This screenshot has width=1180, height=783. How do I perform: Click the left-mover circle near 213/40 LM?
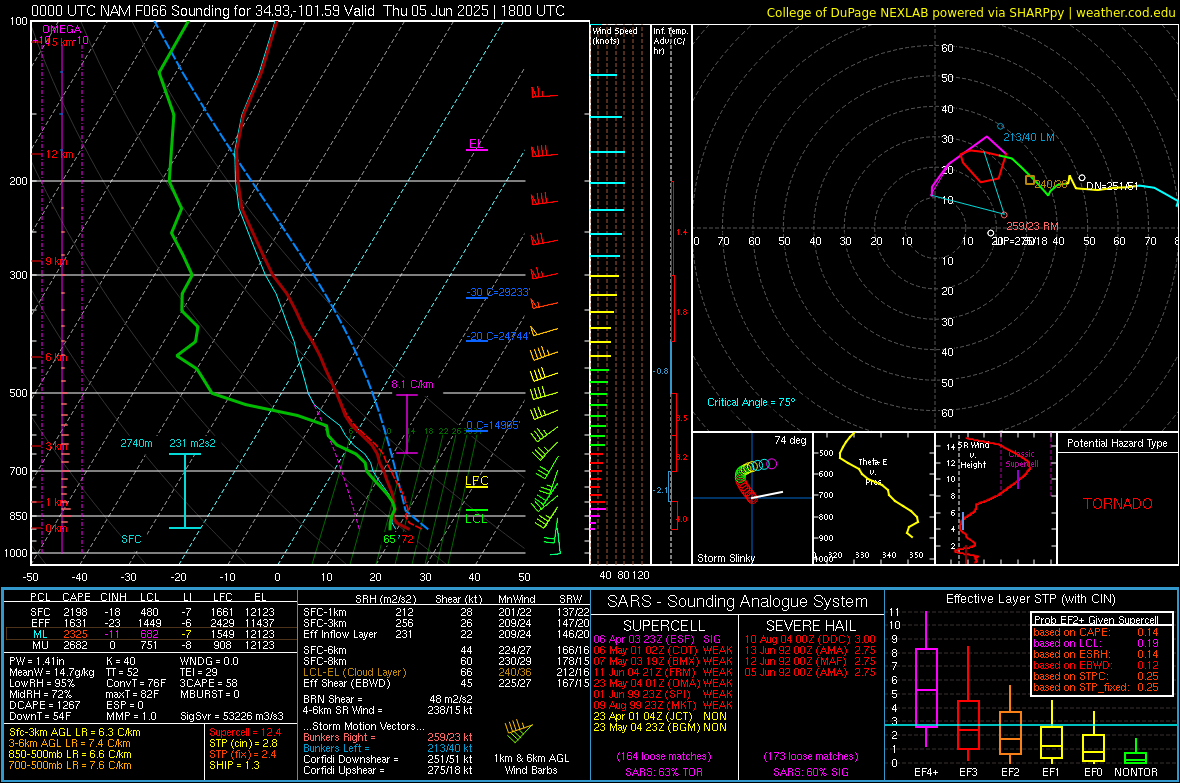(x=1000, y=126)
